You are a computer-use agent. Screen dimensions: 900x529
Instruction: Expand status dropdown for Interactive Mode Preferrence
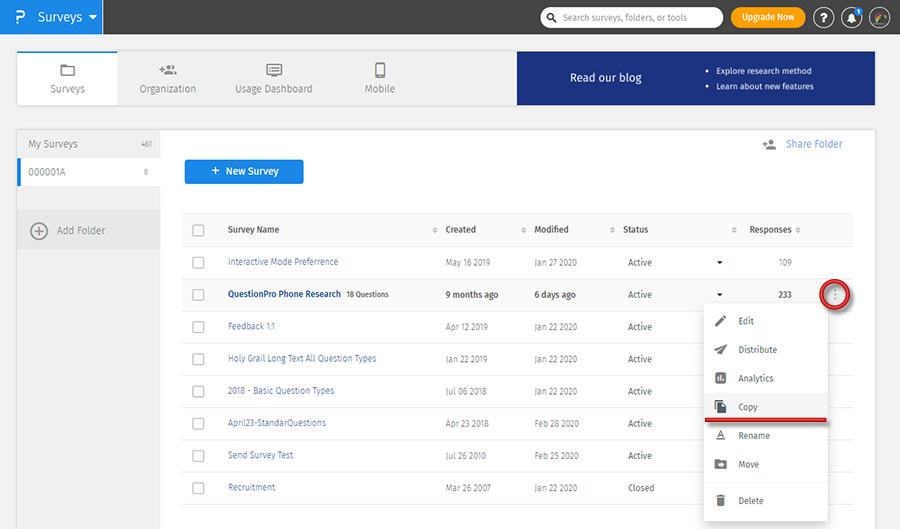pos(718,263)
